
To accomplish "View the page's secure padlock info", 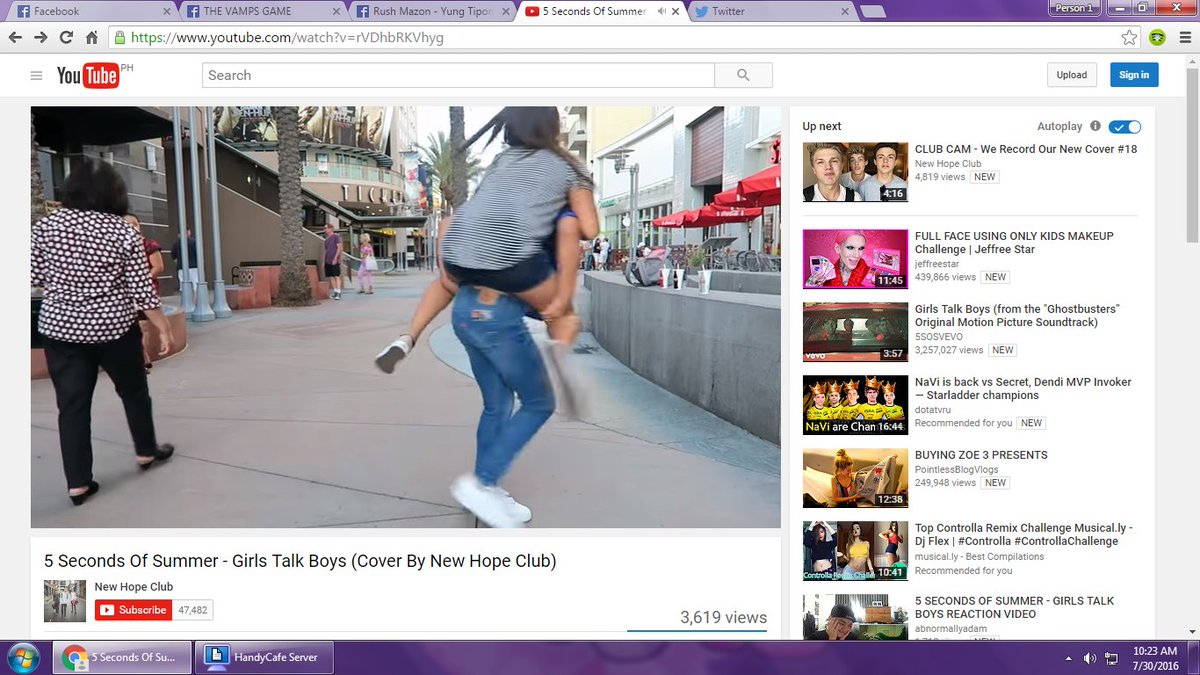I will tap(120, 38).
